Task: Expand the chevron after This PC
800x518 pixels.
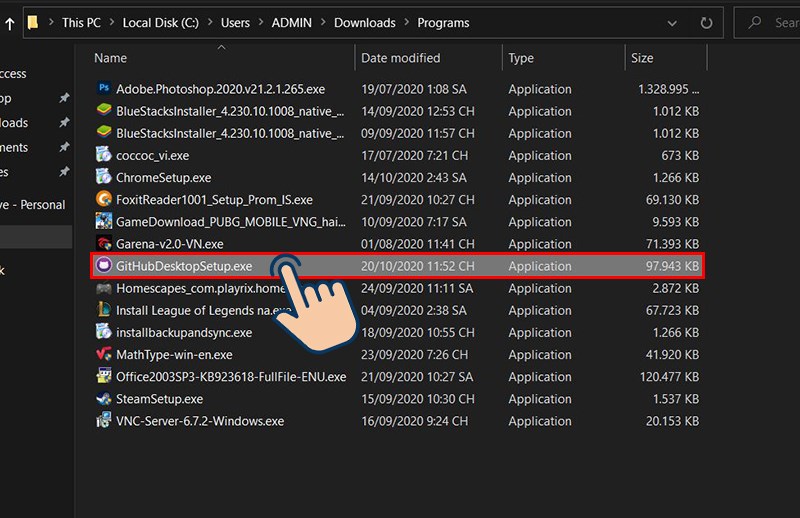Action: 112,22
